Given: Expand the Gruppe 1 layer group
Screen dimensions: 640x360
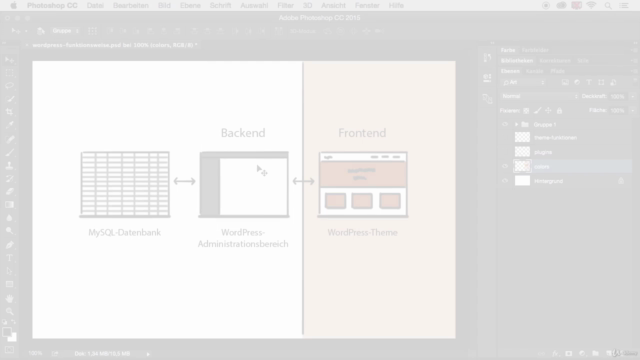Looking at the screenshot, I should coord(516,124).
